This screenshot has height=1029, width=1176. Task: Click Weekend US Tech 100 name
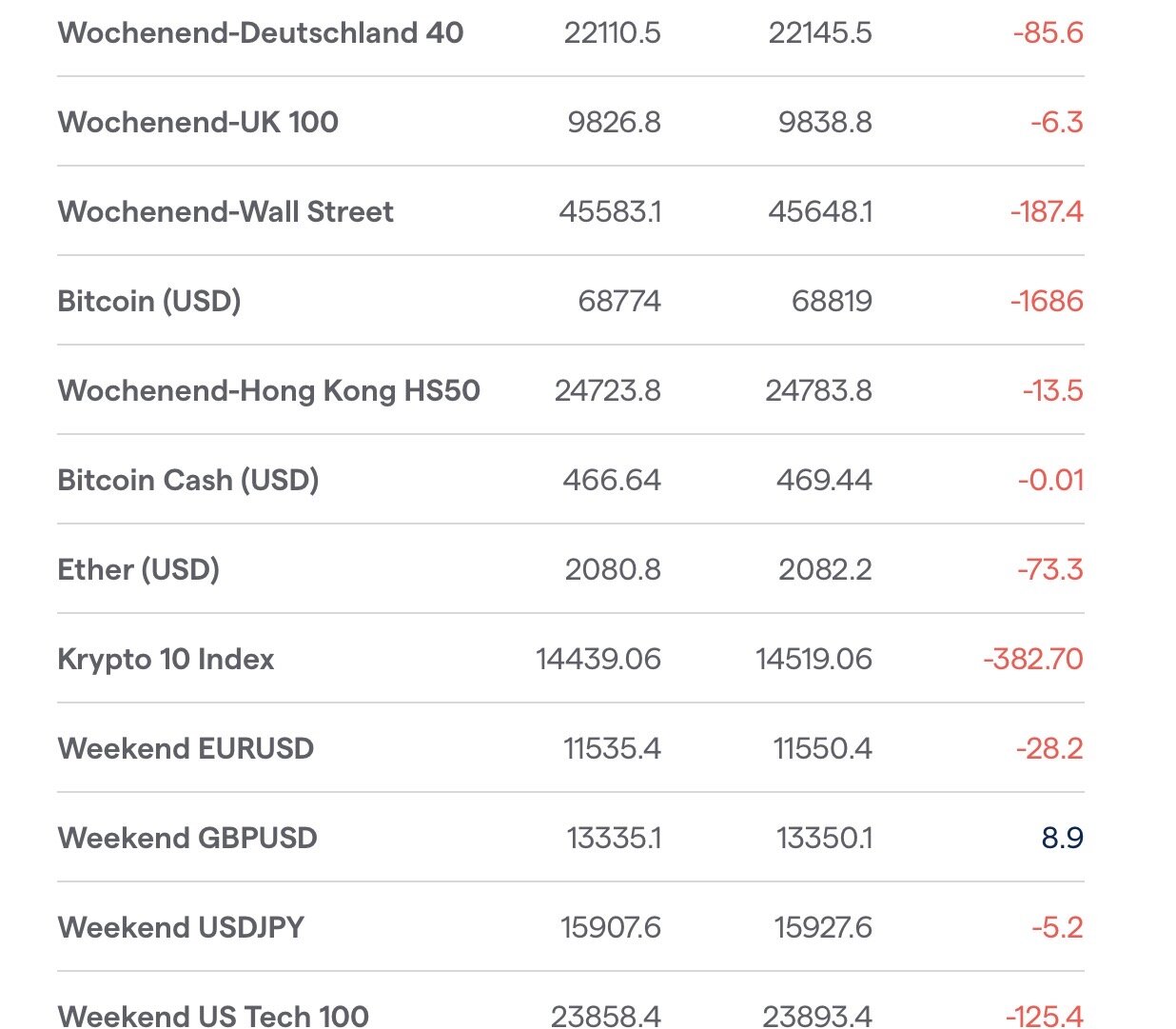point(213,1016)
